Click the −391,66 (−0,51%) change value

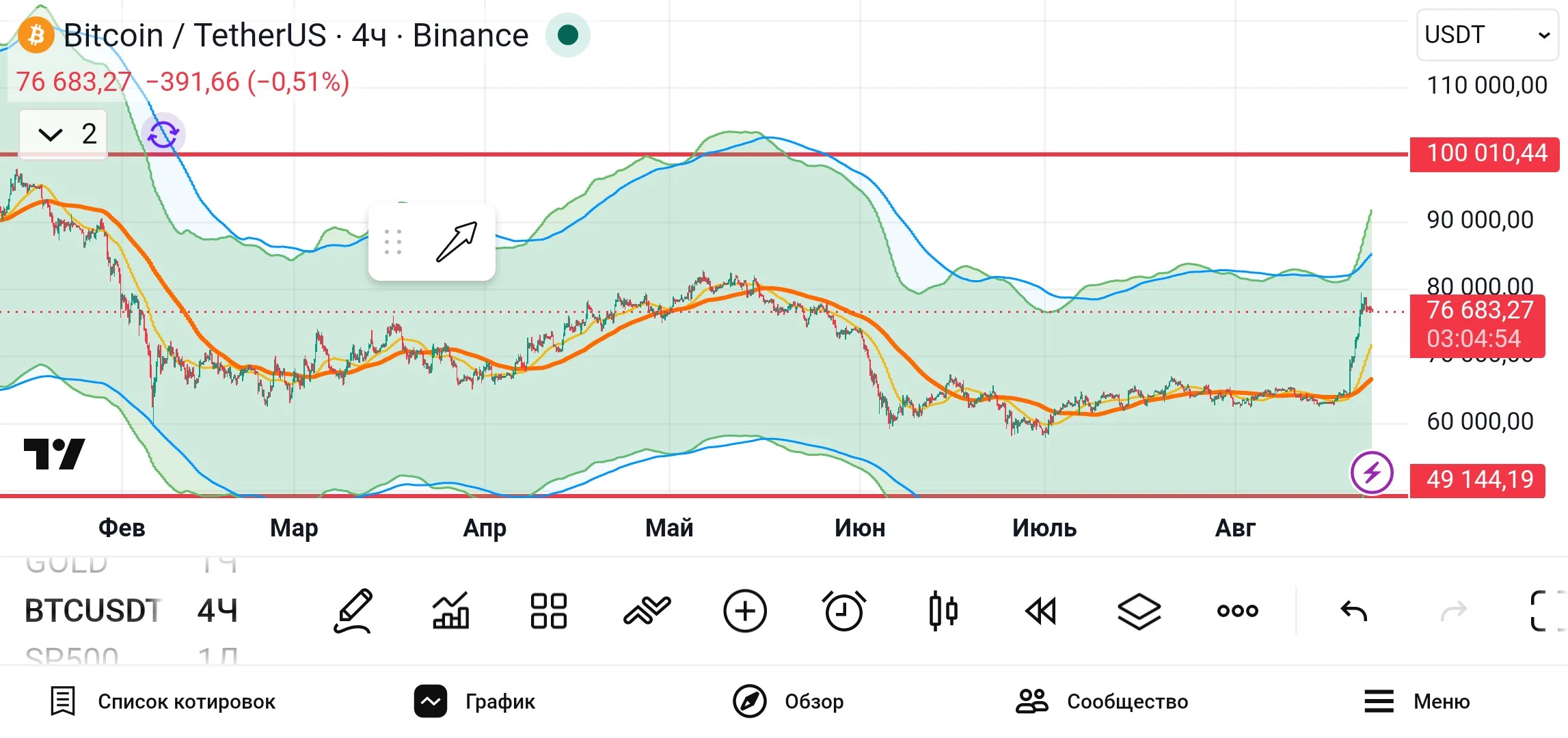247,82
